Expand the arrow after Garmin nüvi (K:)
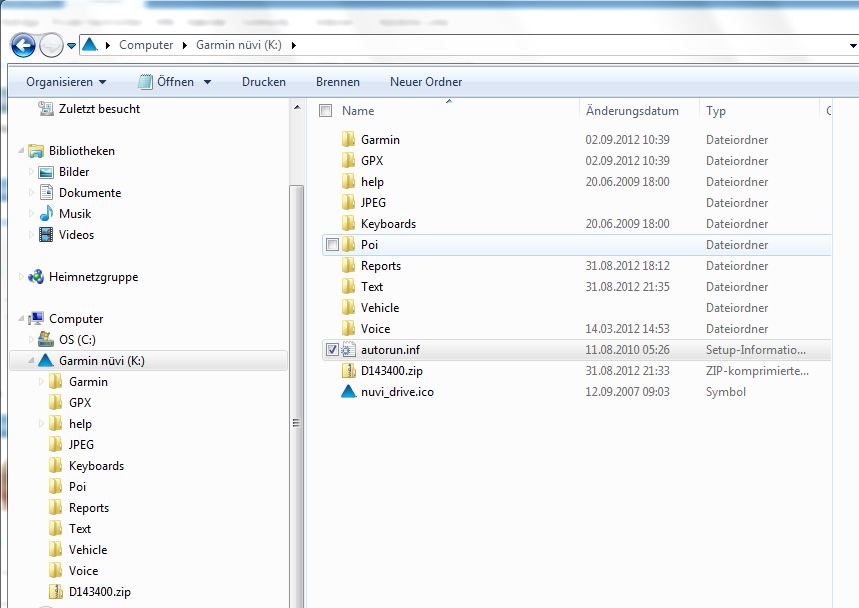The width and height of the screenshot is (859, 608). click(x=294, y=45)
